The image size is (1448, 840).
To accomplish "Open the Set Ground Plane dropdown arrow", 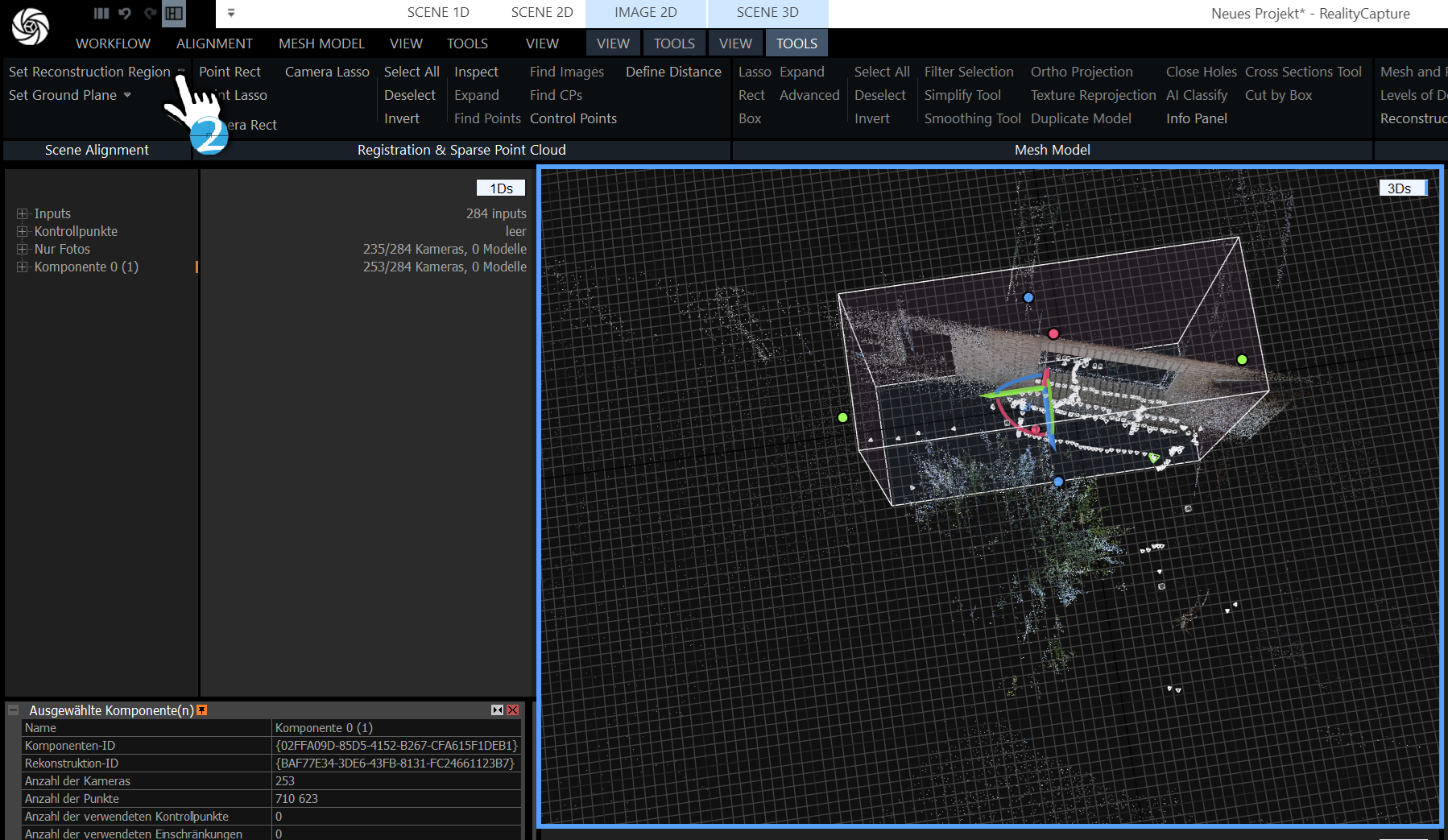I will pos(127,95).
